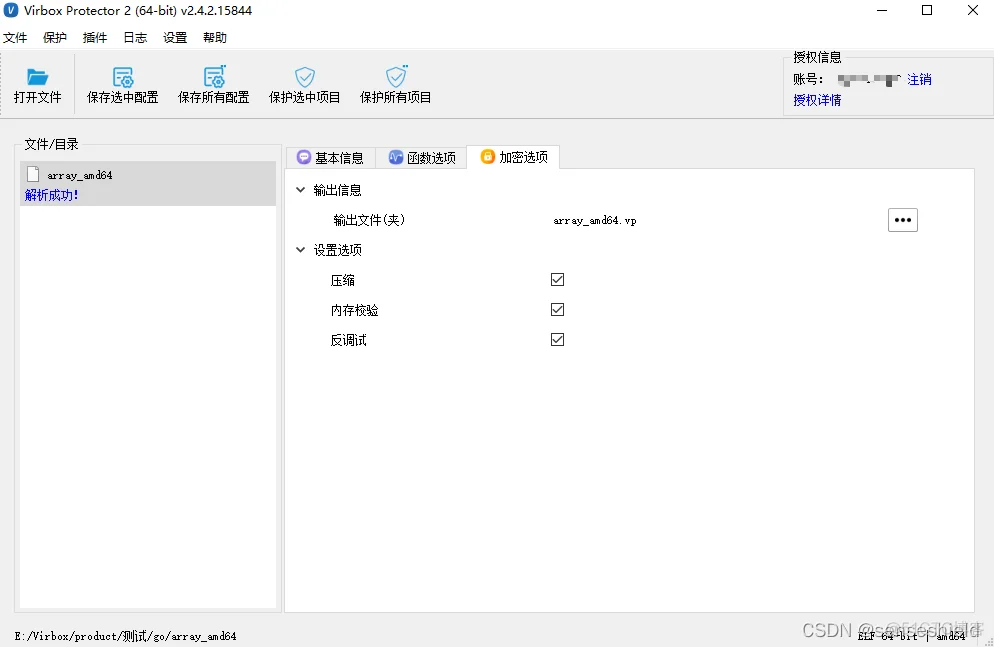Image resolution: width=994 pixels, height=647 pixels.
Task: Click the Virbox Protector app logo
Action: (x=11, y=11)
